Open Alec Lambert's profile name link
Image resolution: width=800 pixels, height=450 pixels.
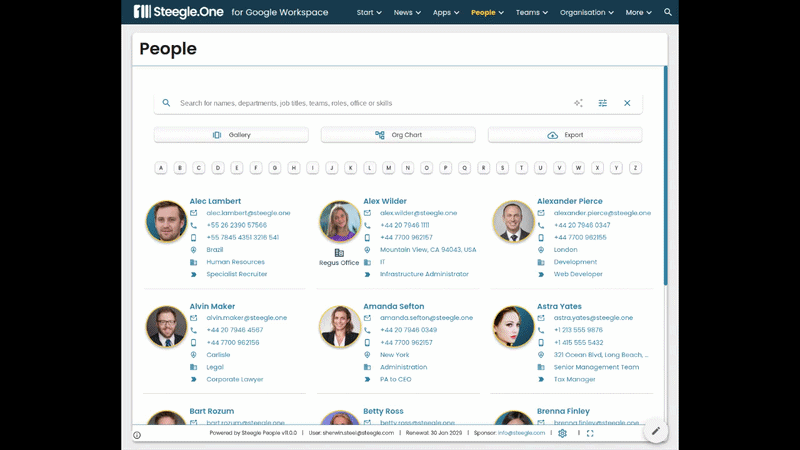tap(215, 201)
